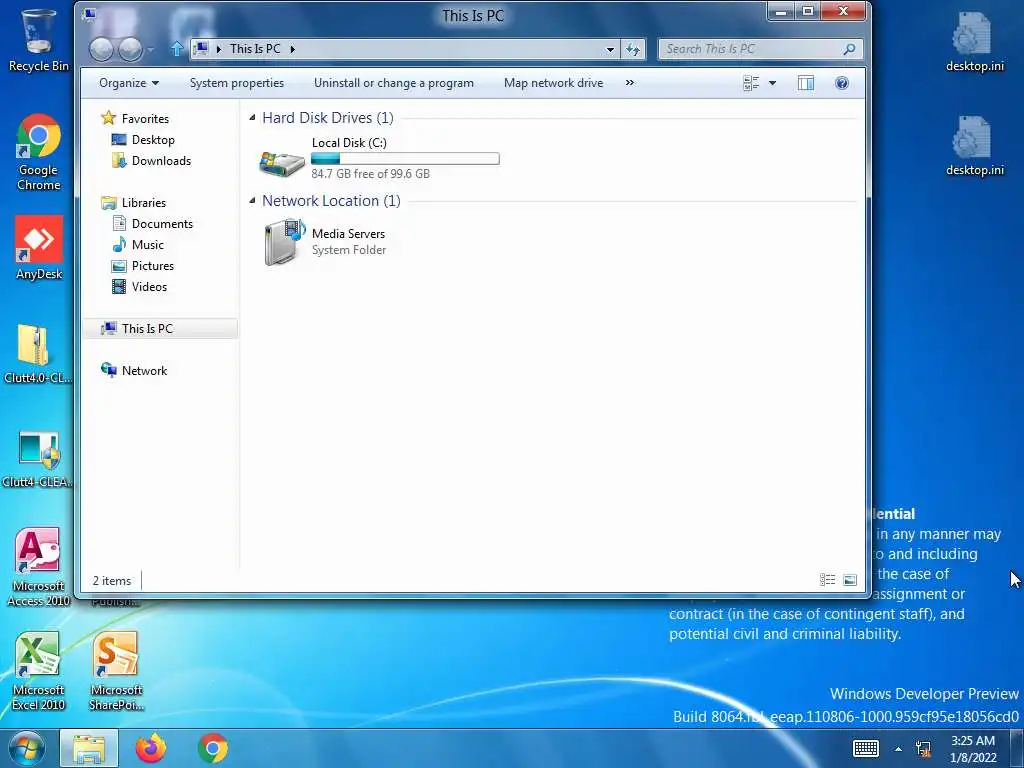Screen dimensions: 1024x768
Task: Expand the root breadcrumb arrow before This Is PC
Action: (x=219, y=49)
